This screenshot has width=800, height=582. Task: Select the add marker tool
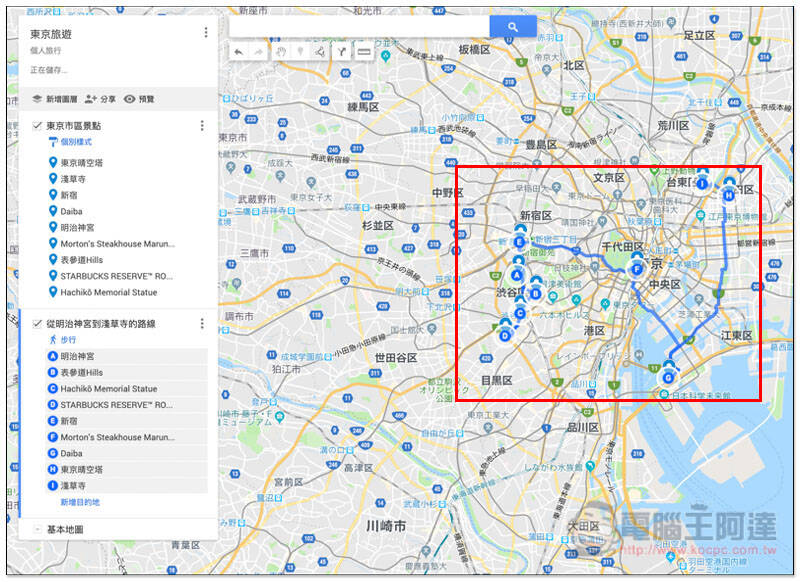point(301,52)
